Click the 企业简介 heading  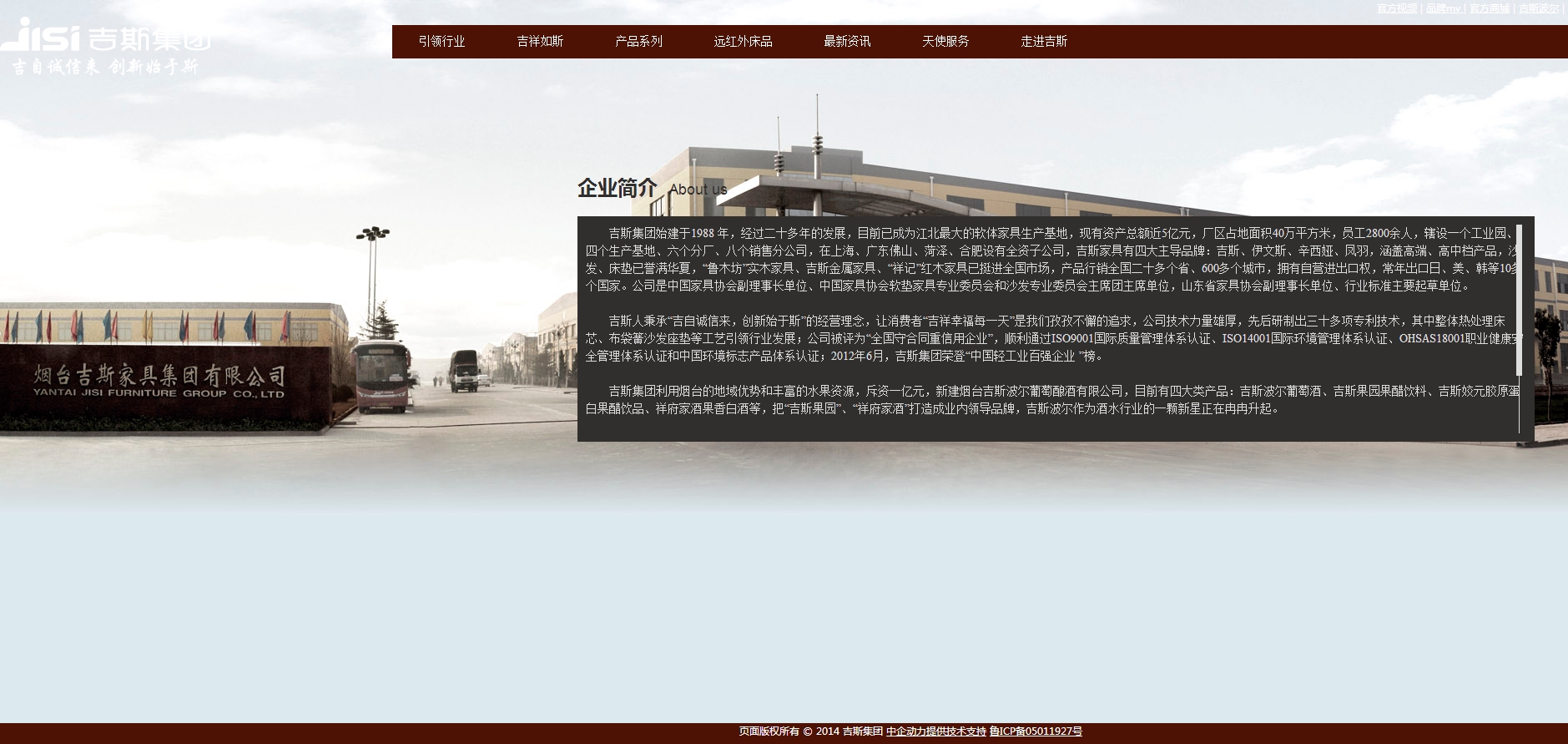tap(617, 189)
